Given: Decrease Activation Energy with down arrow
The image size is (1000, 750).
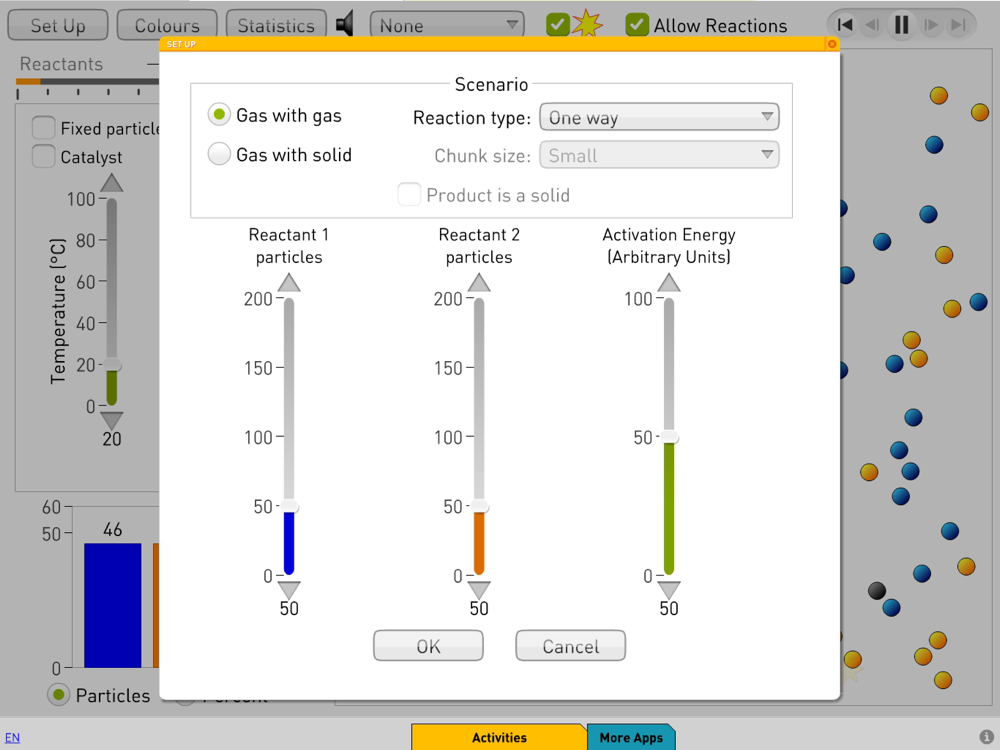Looking at the screenshot, I should [x=669, y=589].
